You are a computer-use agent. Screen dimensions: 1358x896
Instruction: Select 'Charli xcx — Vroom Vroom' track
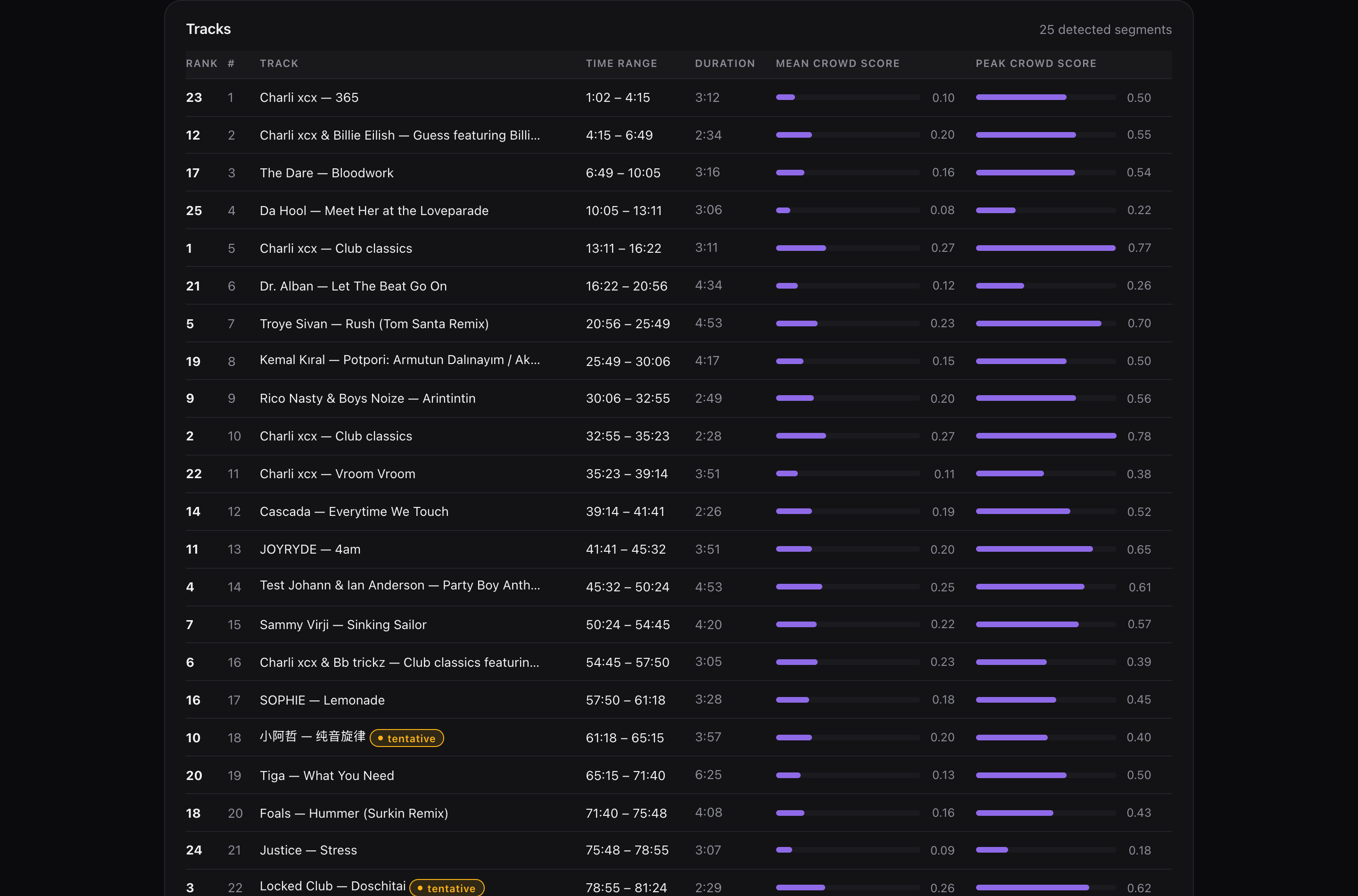click(x=337, y=474)
